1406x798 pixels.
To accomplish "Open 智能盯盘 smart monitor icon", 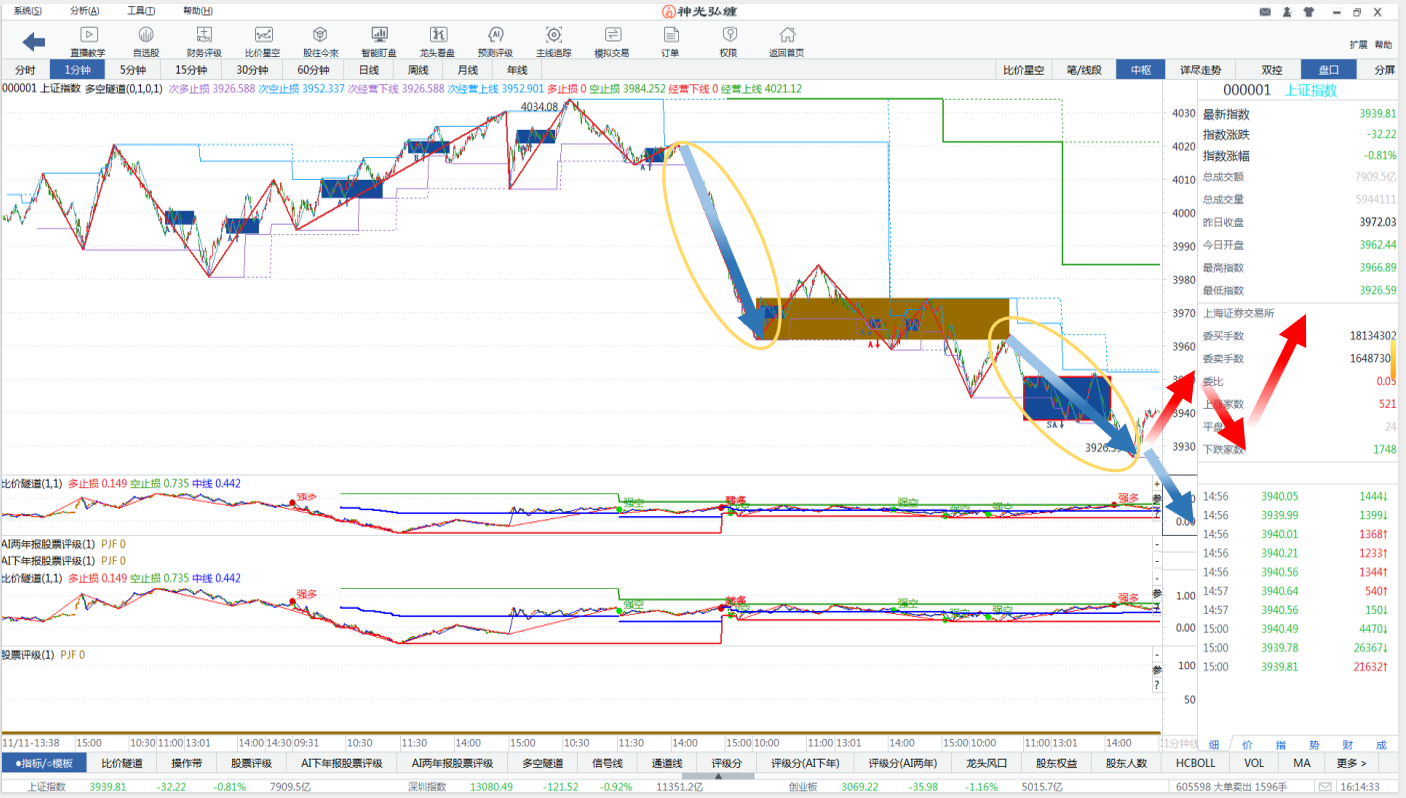I will pyautogui.click(x=379, y=41).
